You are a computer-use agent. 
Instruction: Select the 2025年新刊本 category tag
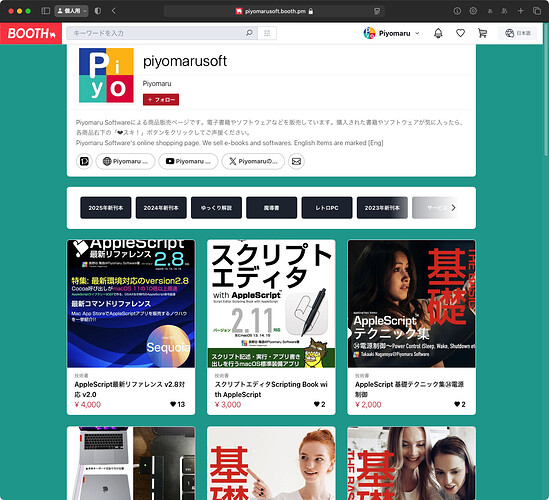click(x=106, y=208)
